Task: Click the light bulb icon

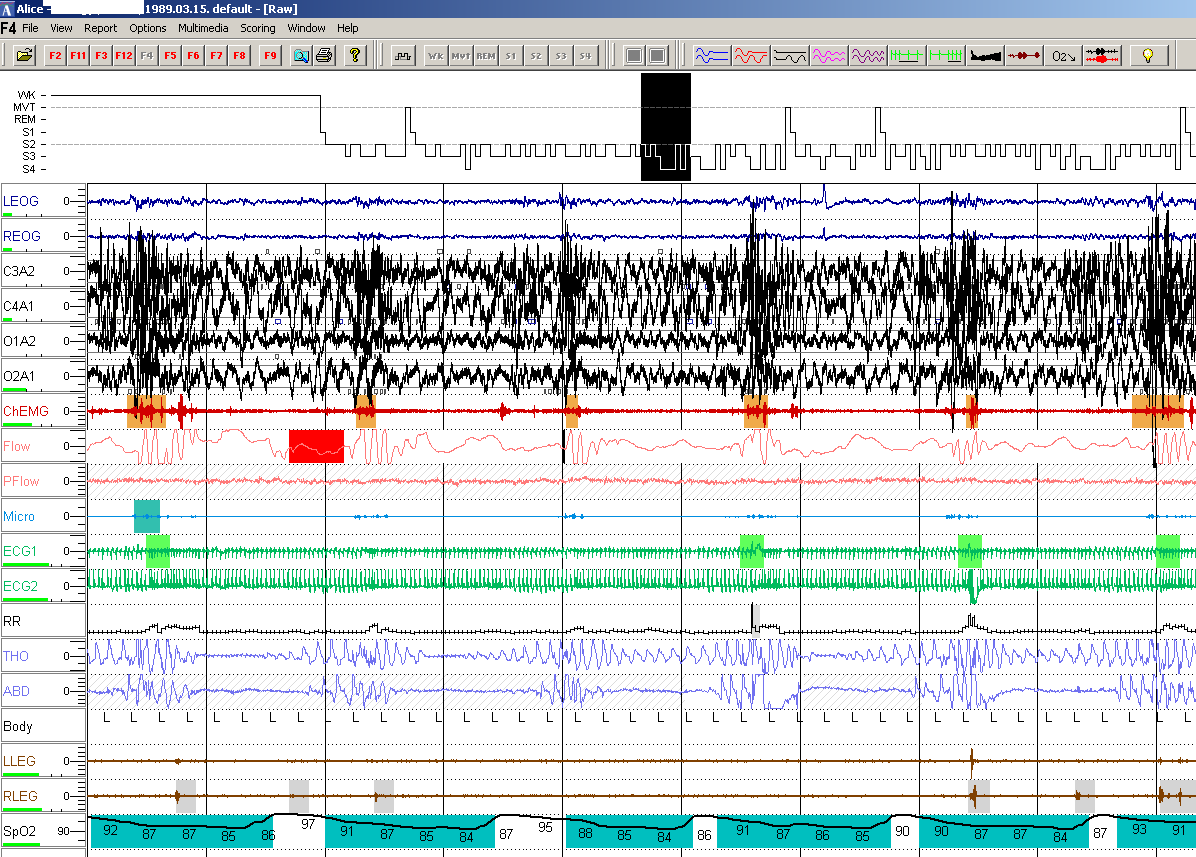Action: tap(1147, 56)
